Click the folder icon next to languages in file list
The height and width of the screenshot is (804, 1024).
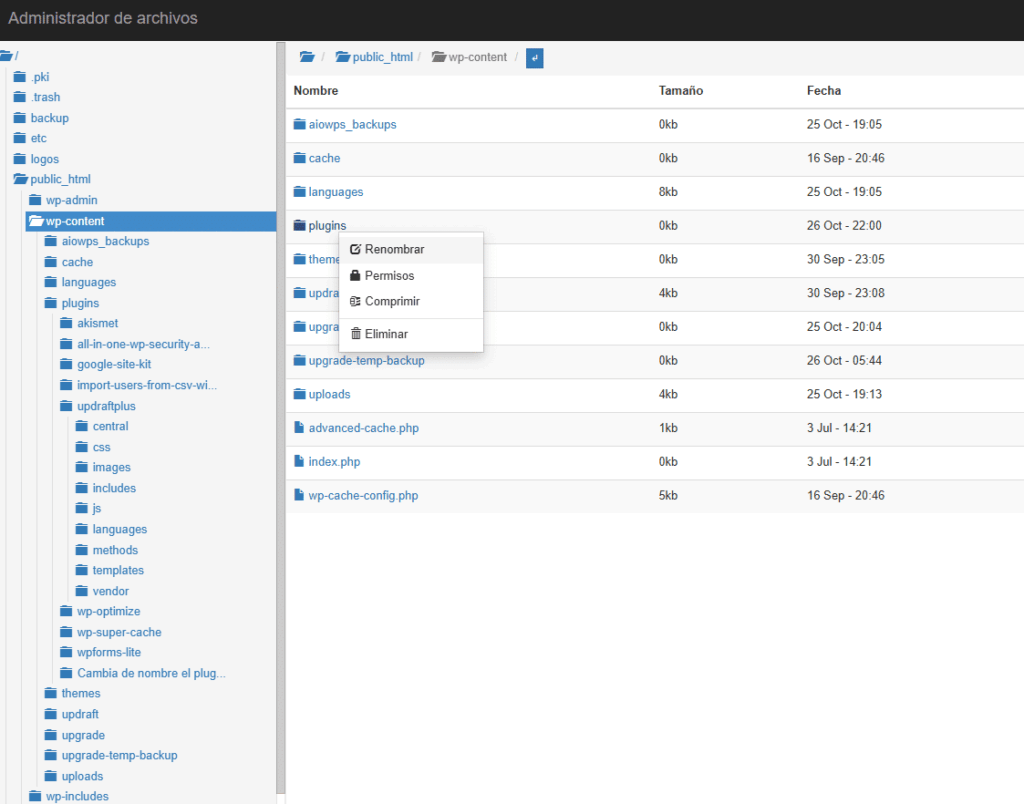pyautogui.click(x=299, y=192)
